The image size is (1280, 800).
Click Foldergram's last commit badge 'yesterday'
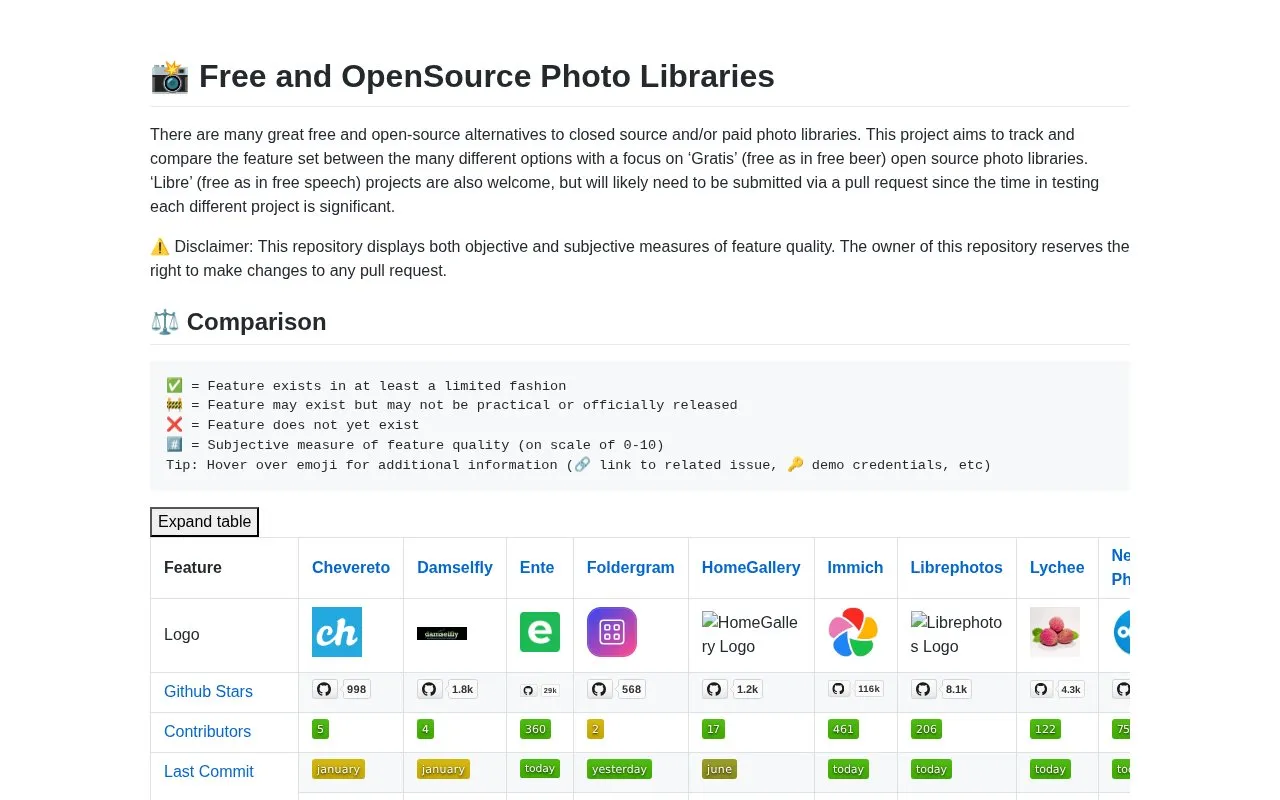[620, 769]
